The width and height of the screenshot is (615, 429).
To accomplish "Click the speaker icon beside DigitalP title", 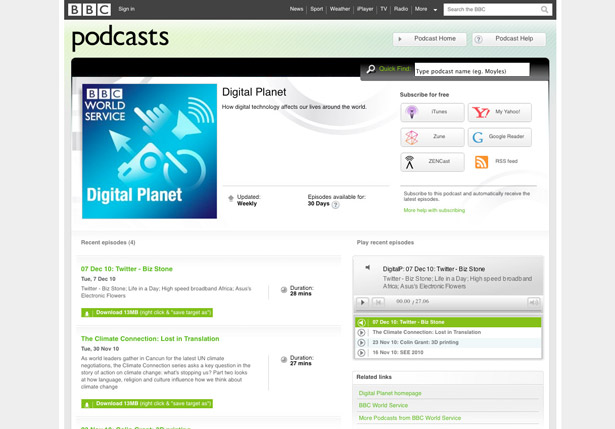I will tap(368, 267).
